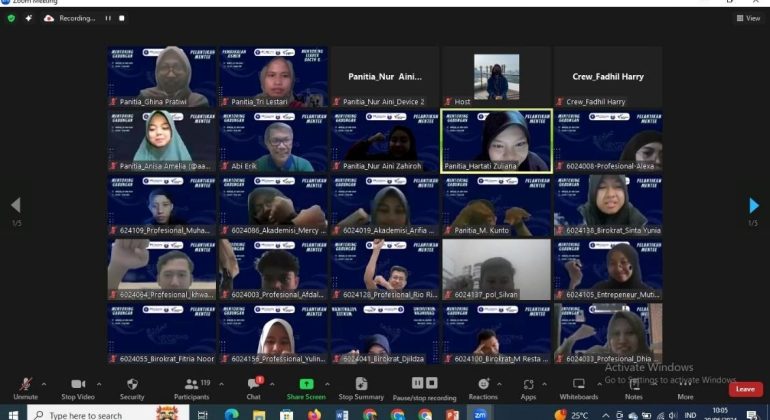Open Zoom Apps

[x=528, y=389]
